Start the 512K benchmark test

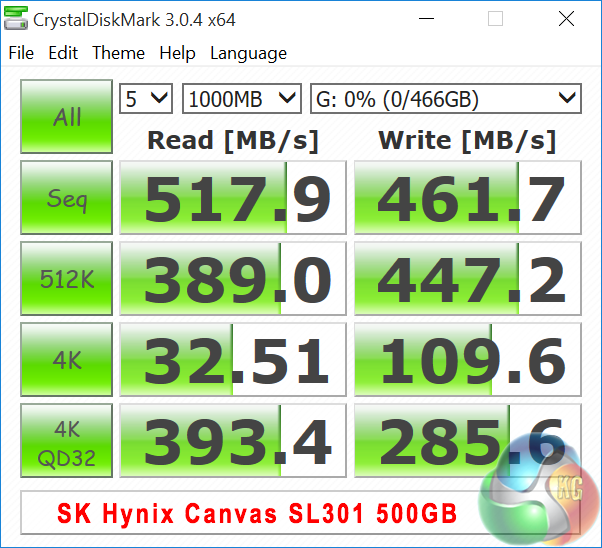point(66,278)
